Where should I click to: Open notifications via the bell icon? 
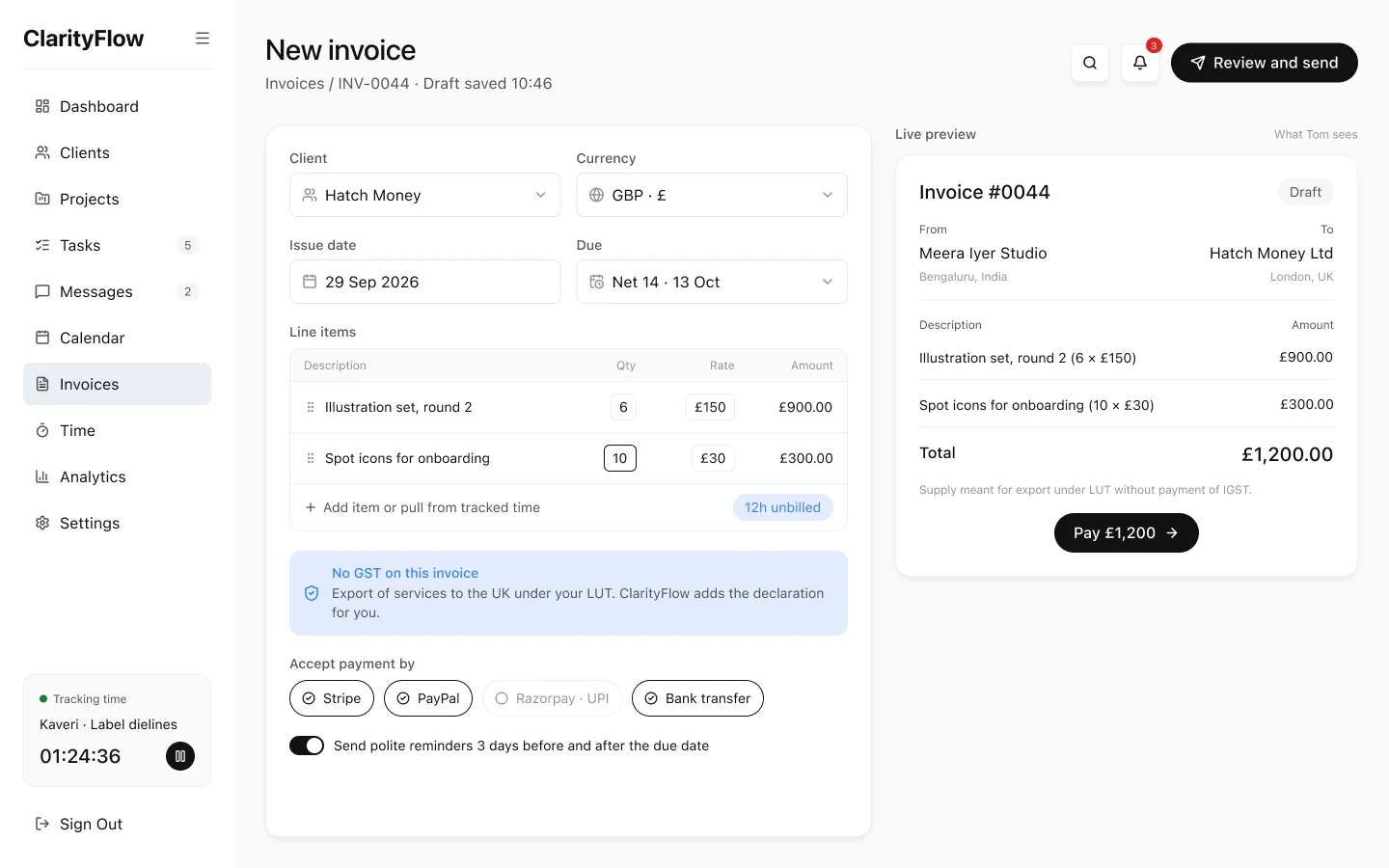pos(1140,63)
